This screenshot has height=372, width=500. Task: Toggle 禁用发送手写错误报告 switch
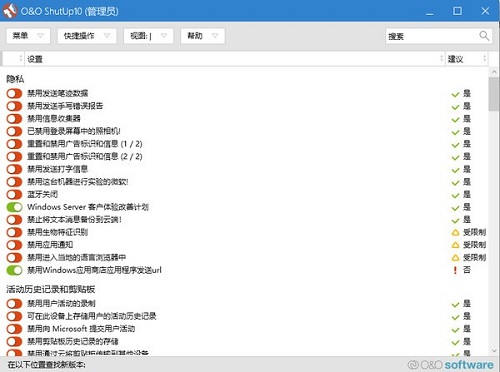click(14, 106)
